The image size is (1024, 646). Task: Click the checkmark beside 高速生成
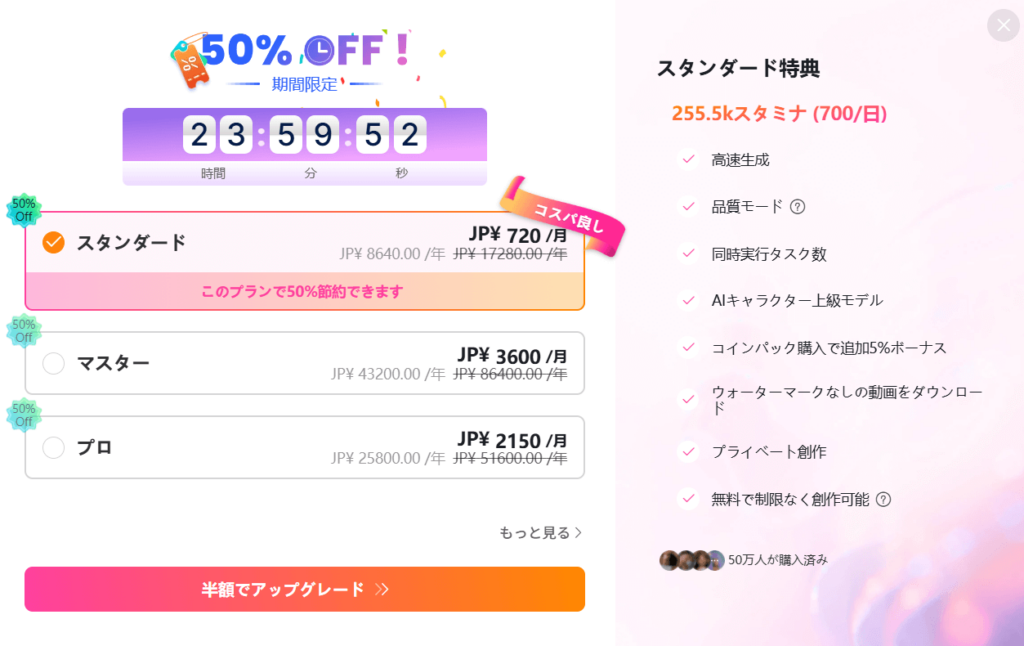688,159
